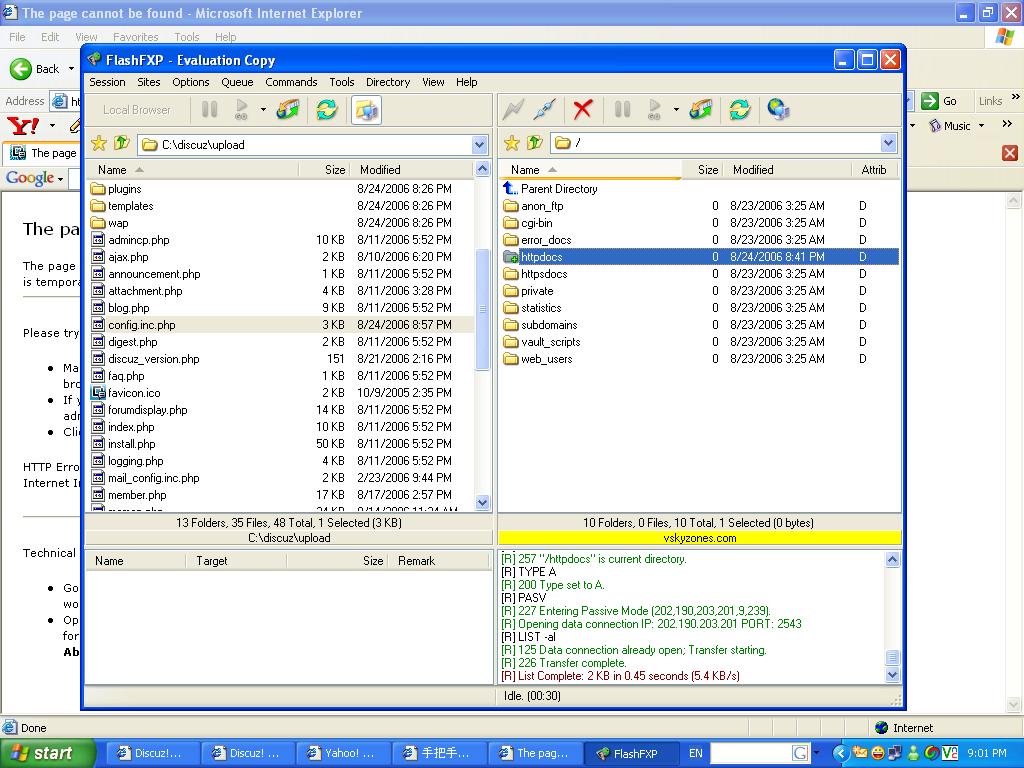1024x768 pixels.
Task: Sort remote list by Attrib column
Action: [x=874, y=170]
